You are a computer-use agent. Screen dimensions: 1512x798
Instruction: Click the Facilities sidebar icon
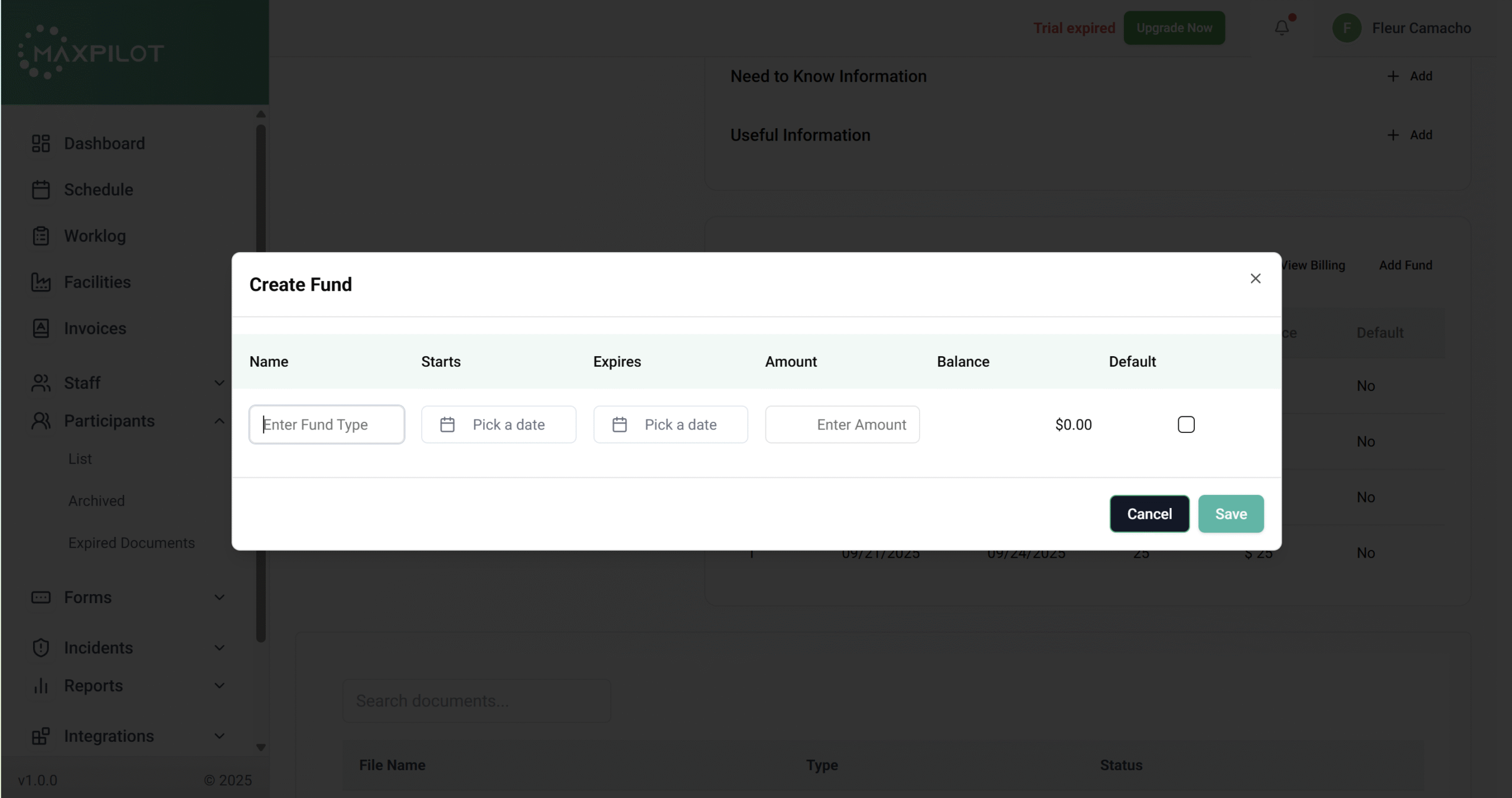point(41,282)
